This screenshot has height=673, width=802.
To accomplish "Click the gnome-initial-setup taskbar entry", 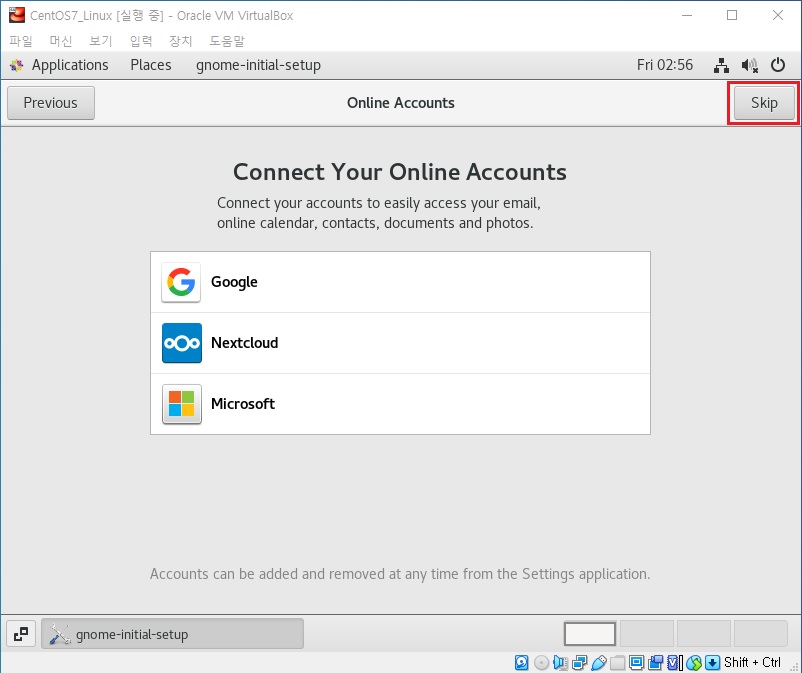I will [x=172, y=634].
